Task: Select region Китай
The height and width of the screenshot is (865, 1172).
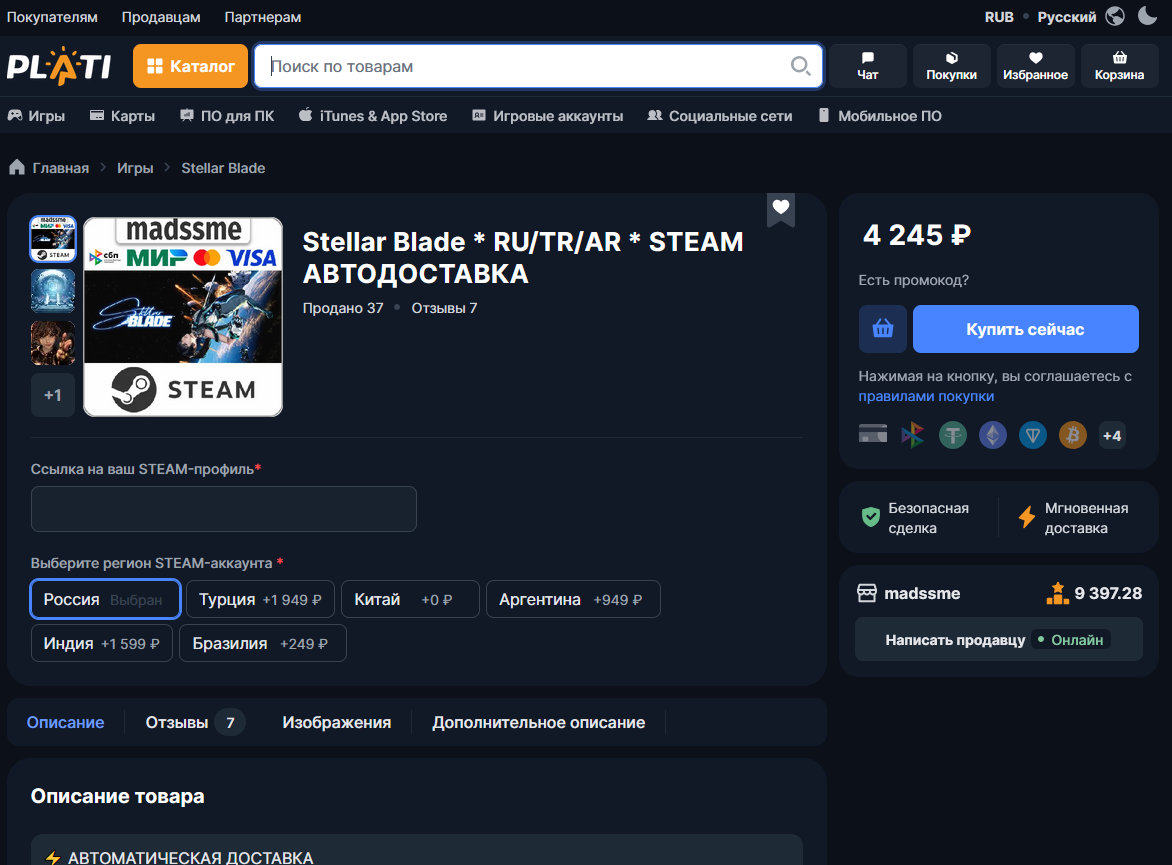Action: pyautogui.click(x=410, y=600)
